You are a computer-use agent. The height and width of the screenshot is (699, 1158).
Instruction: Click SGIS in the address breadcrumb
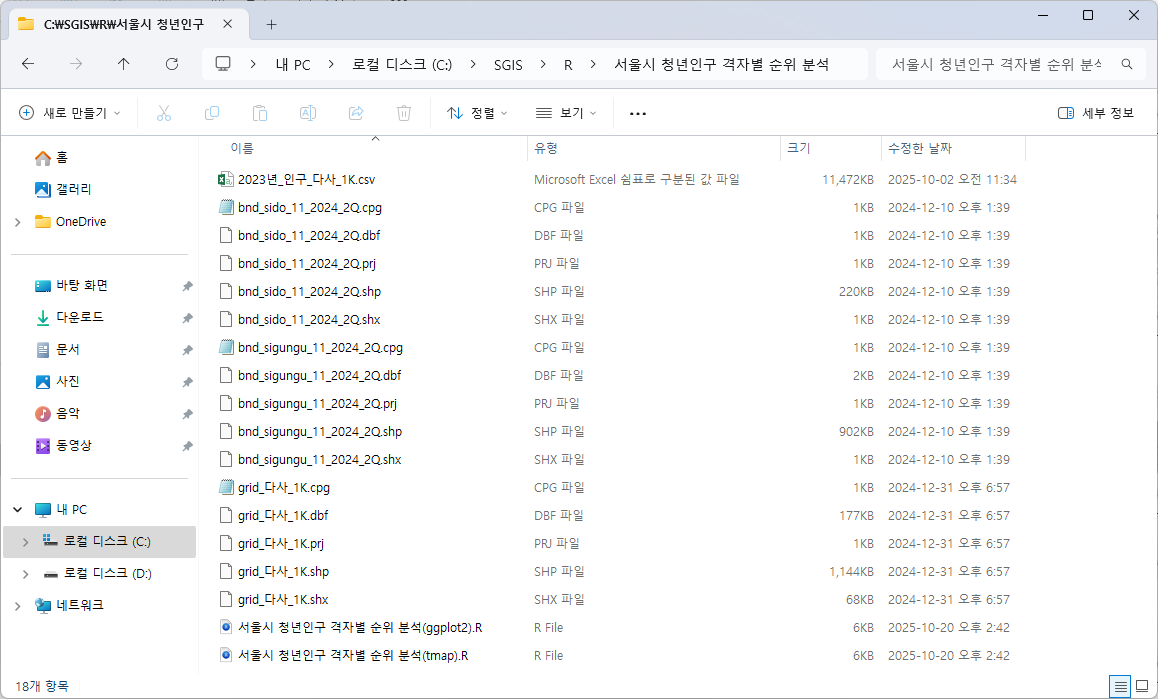tap(508, 65)
